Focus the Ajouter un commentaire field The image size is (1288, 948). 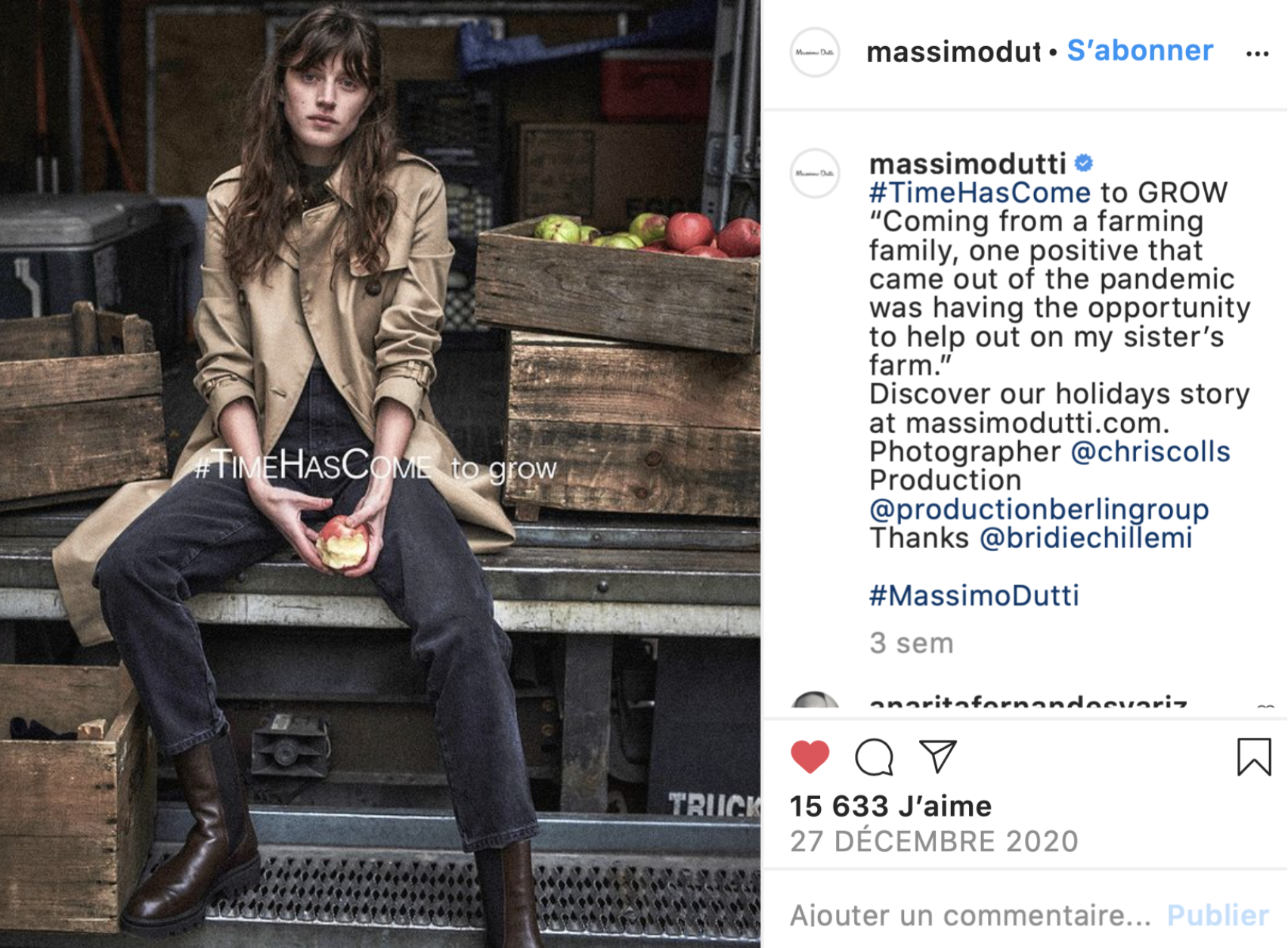point(971,915)
